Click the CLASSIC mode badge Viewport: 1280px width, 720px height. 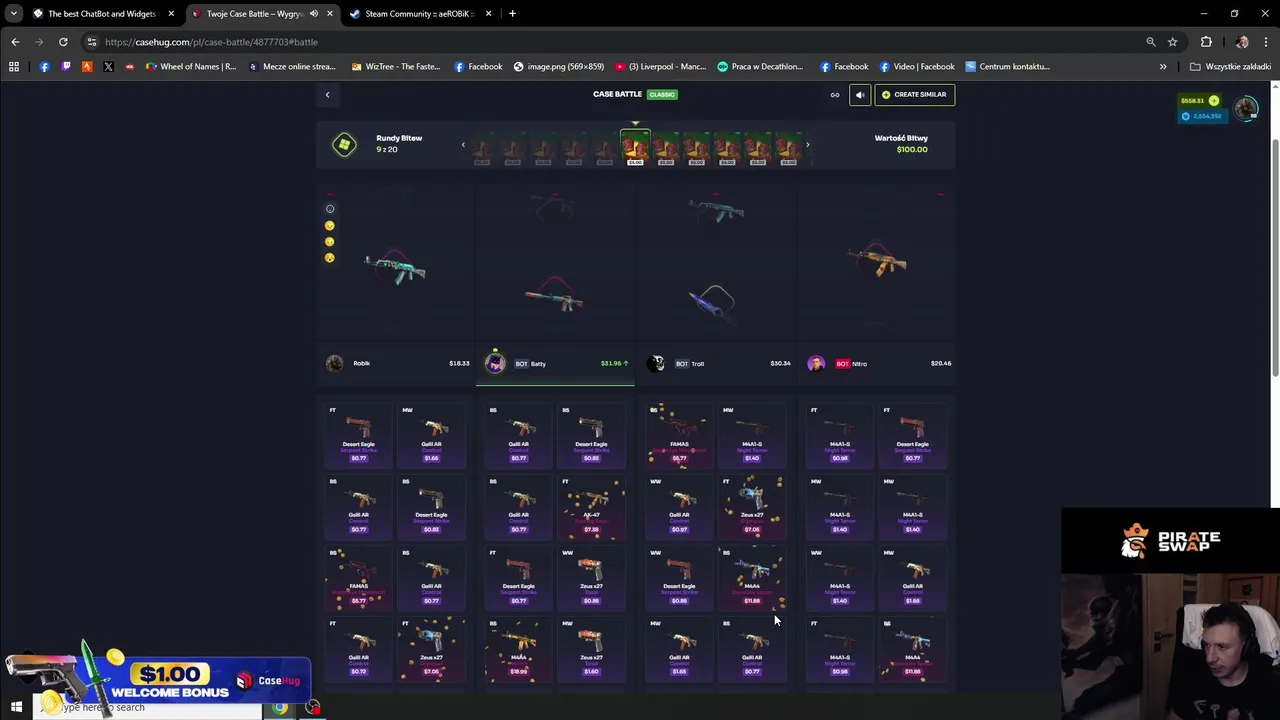click(x=662, y=95)
